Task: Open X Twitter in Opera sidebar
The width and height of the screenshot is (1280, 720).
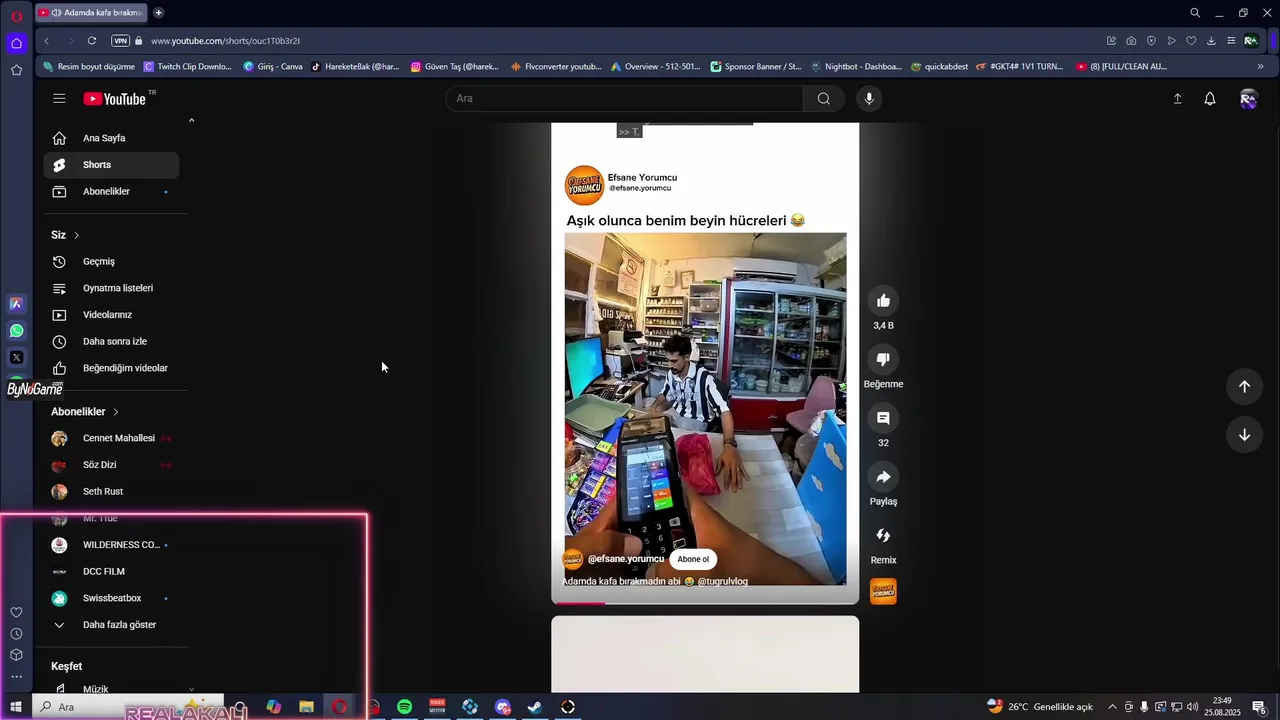Action: (16, 357)
